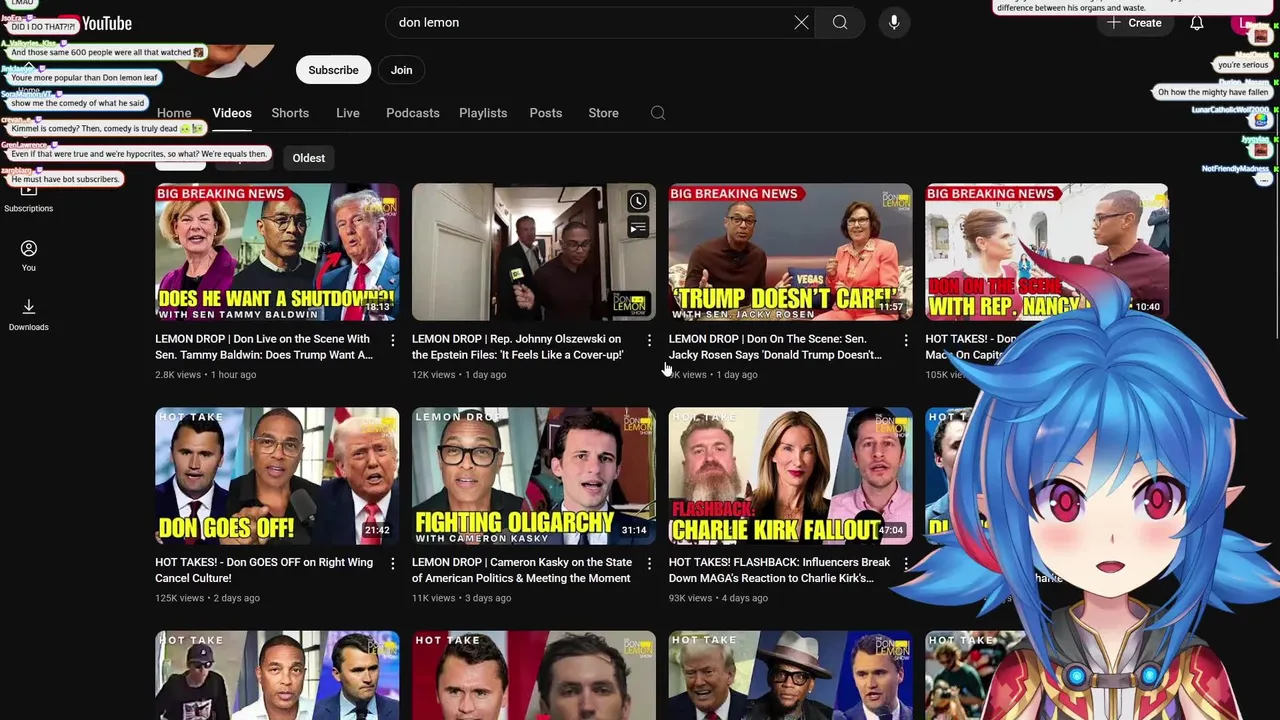Open options menu for Jacky Rosen video
This screenshot has height=720, width=1280.
pyautogui.click(x=906, y=341)
